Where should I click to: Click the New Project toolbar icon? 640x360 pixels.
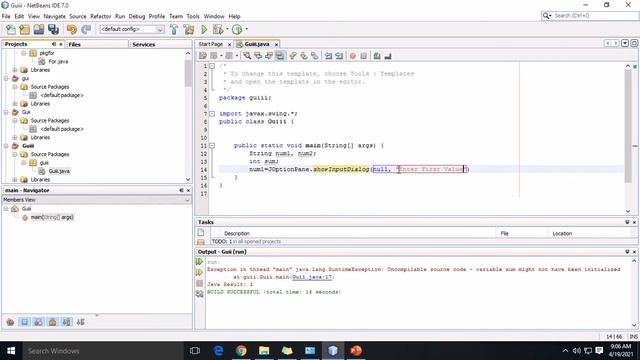(x=24, y=29)
